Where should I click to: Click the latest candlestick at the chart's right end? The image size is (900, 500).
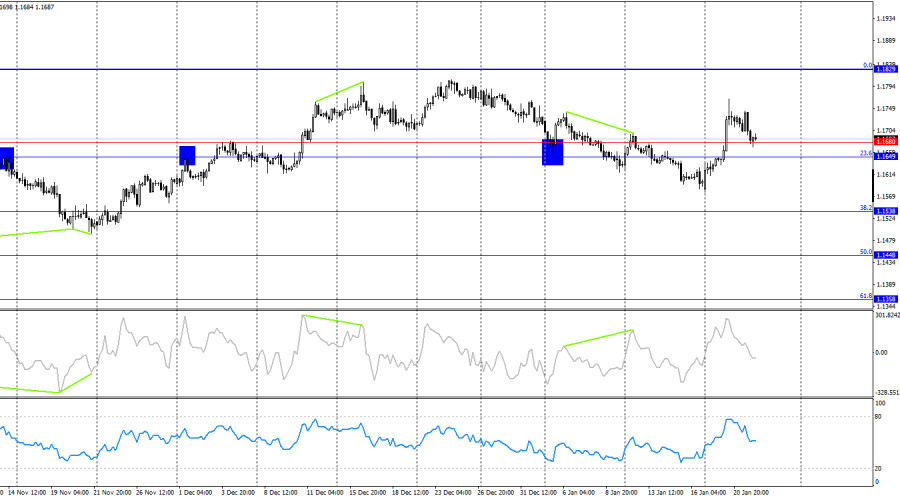(756, 138)
